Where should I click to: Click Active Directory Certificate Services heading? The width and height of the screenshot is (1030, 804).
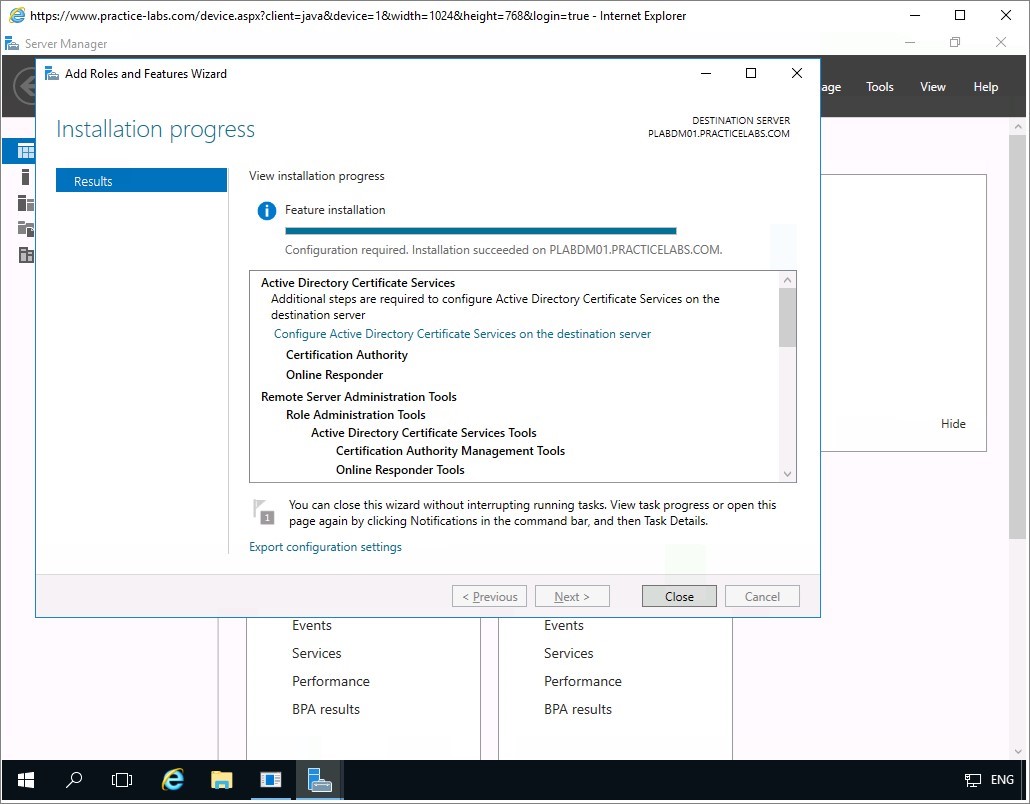click(x=358, y=282)
